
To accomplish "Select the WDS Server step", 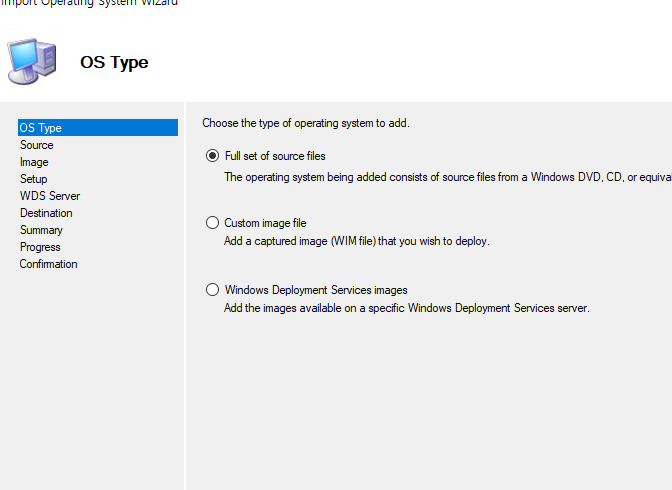I will (x=50, y=196).
